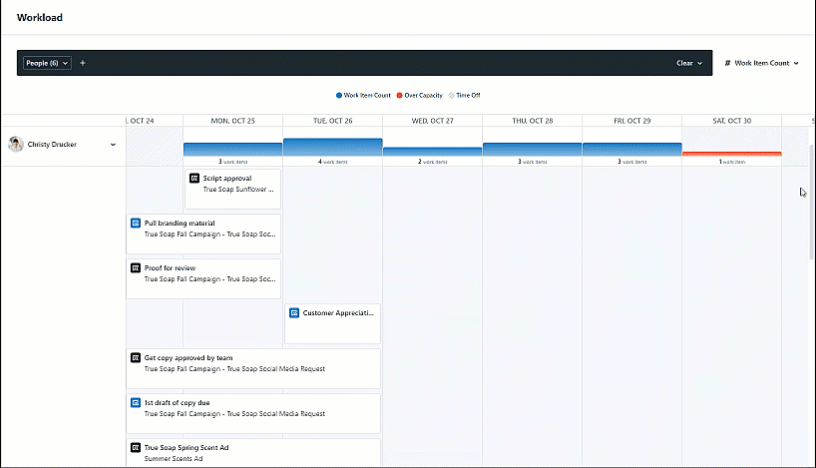The image size is (816, 468).
Task: Click the 3 work items label under Oct 25
Action: (233, 162)
